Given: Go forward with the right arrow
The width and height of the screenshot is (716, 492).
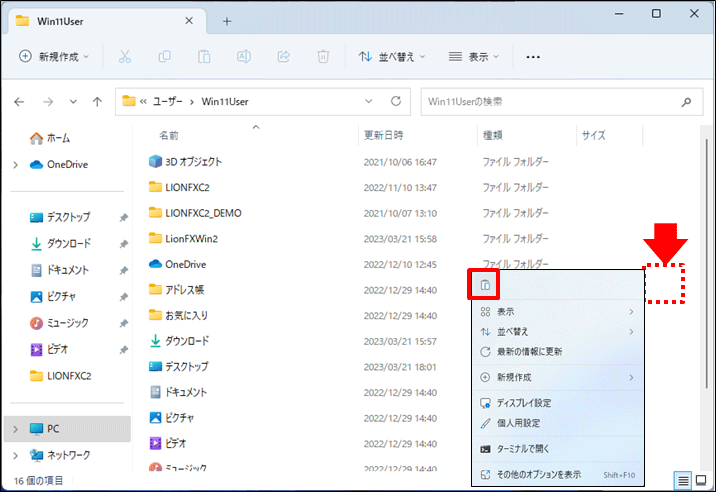Looking at the screenshot, I should pos(48,101).
